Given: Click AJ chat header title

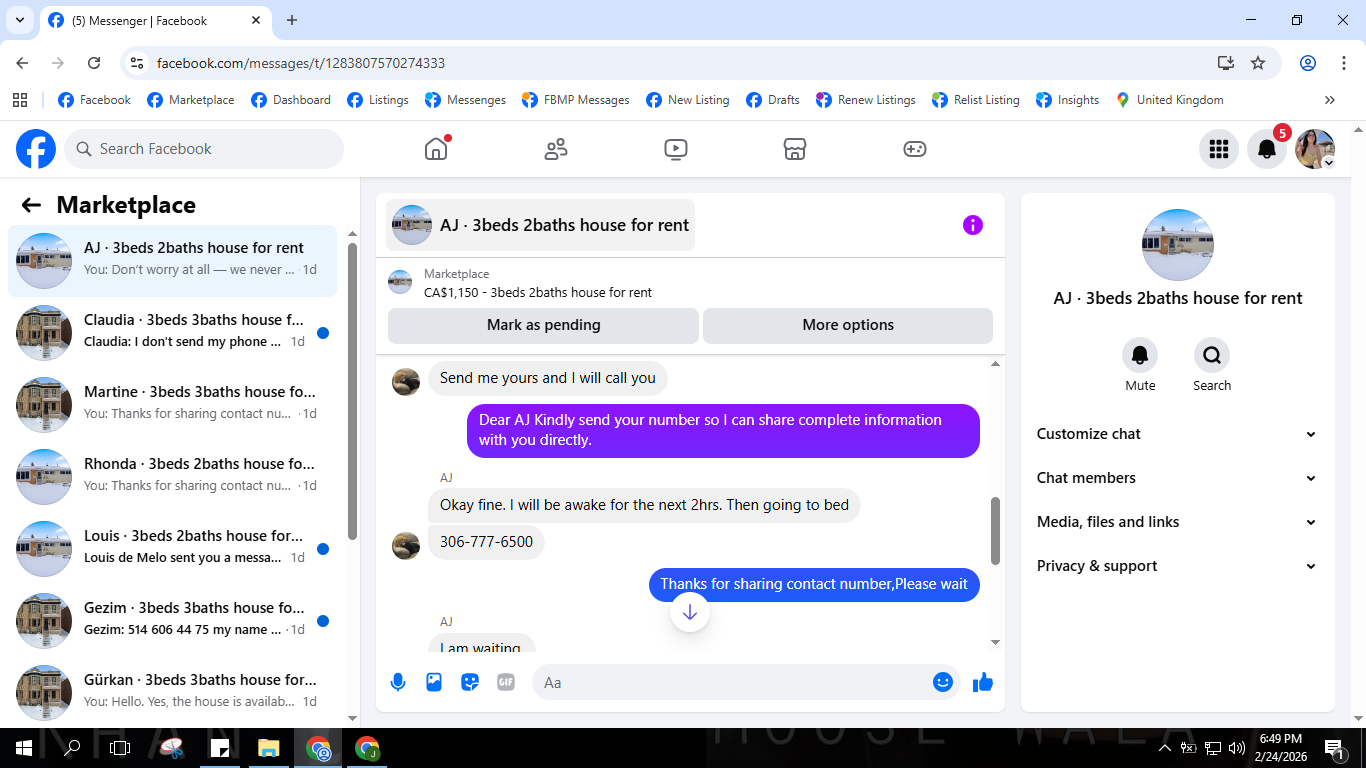Looking at the screenshot, I should (x=564, y=225).
